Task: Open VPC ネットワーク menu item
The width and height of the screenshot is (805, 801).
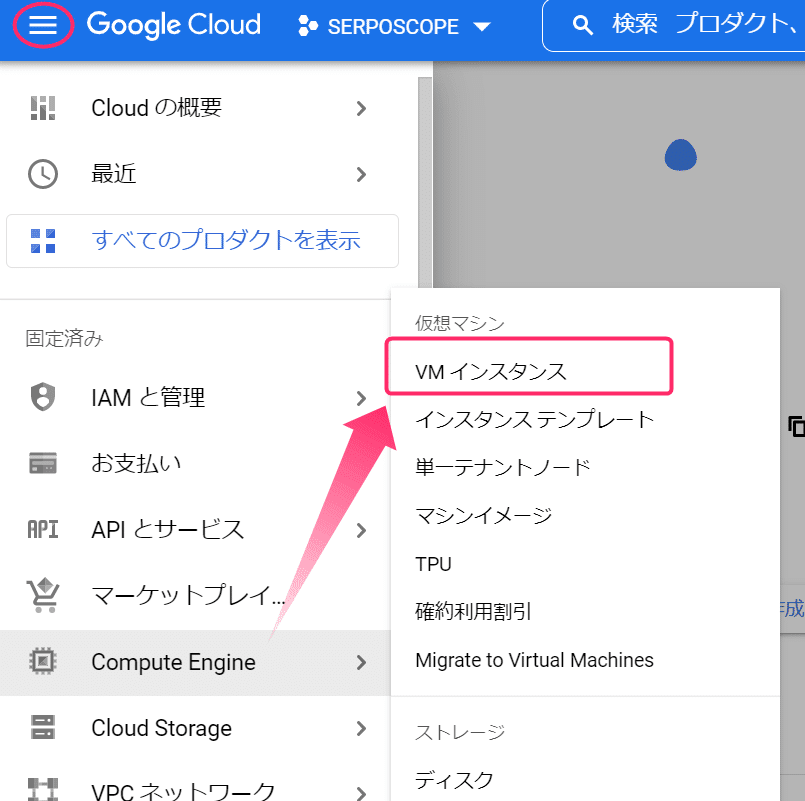Action: click(195, 783)
